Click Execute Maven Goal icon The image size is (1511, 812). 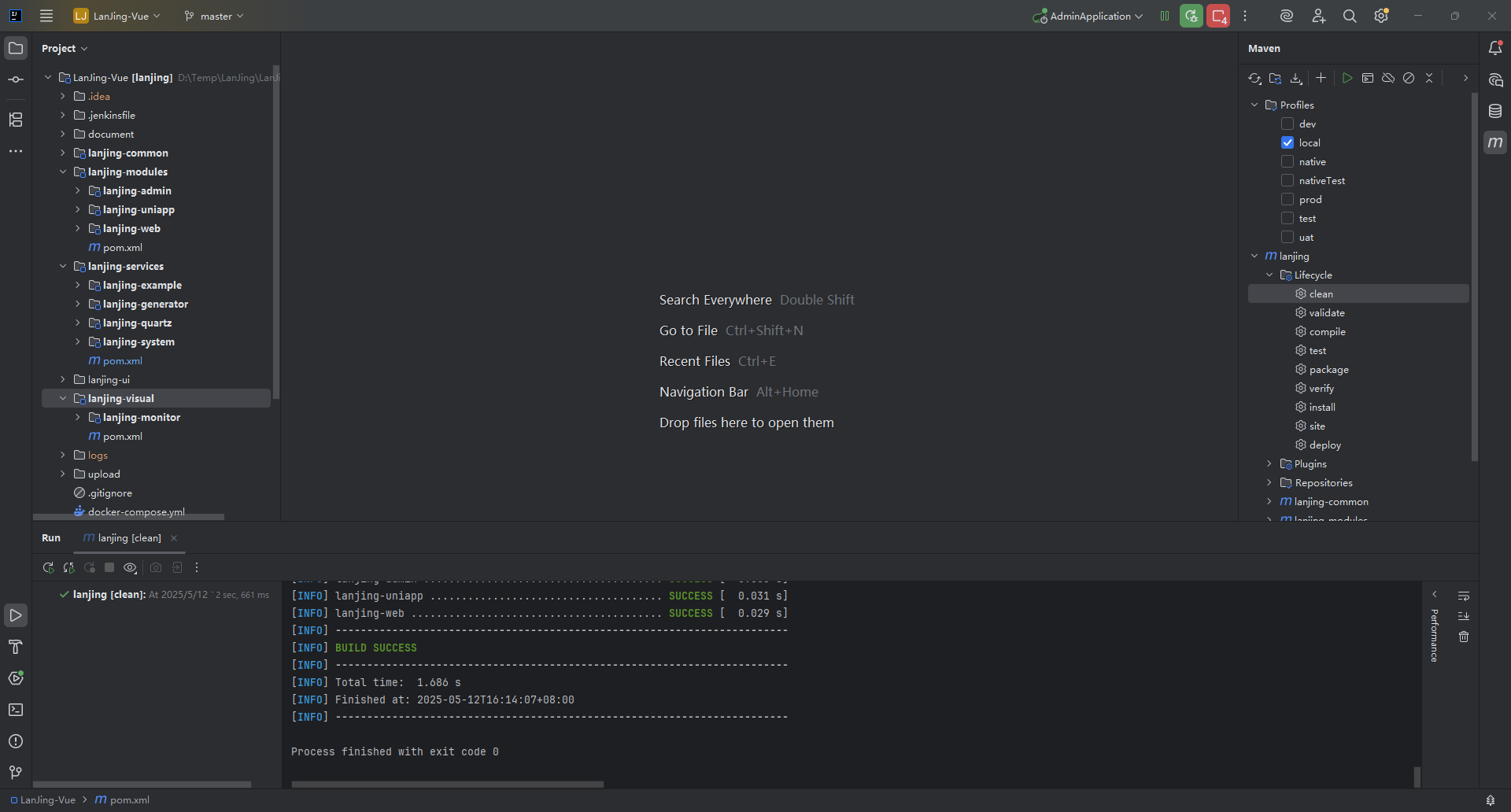pyautogui.click(x=1368, y=78)
